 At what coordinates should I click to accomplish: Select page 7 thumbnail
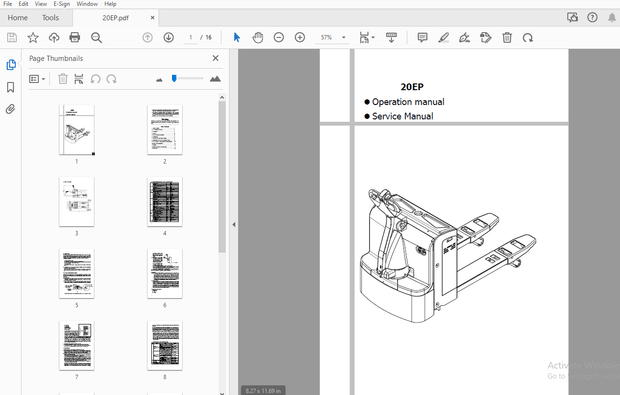[77, 346]
